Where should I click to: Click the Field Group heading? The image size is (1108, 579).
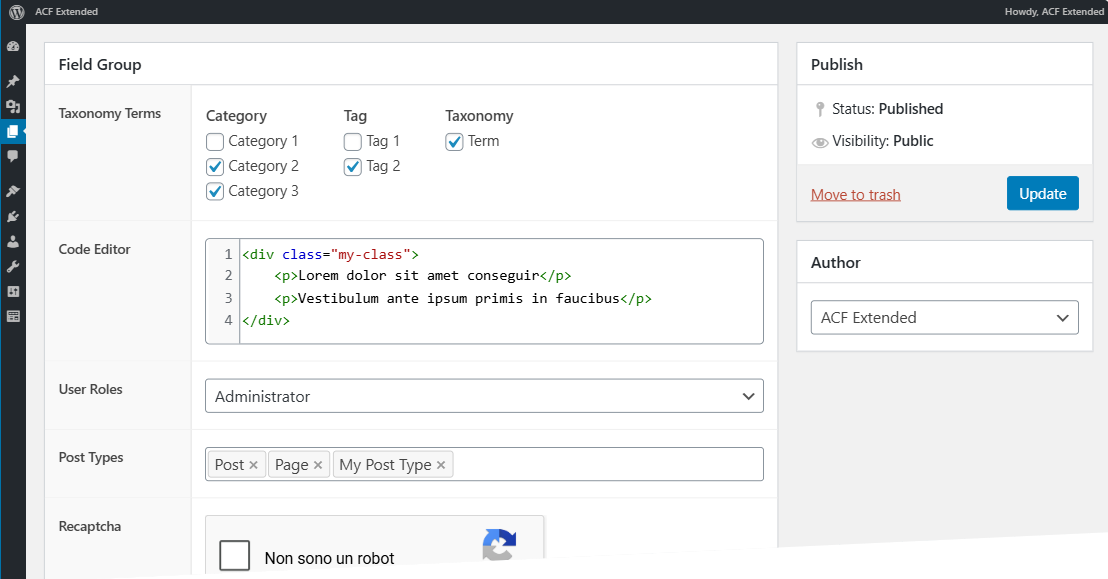(100, 64)
